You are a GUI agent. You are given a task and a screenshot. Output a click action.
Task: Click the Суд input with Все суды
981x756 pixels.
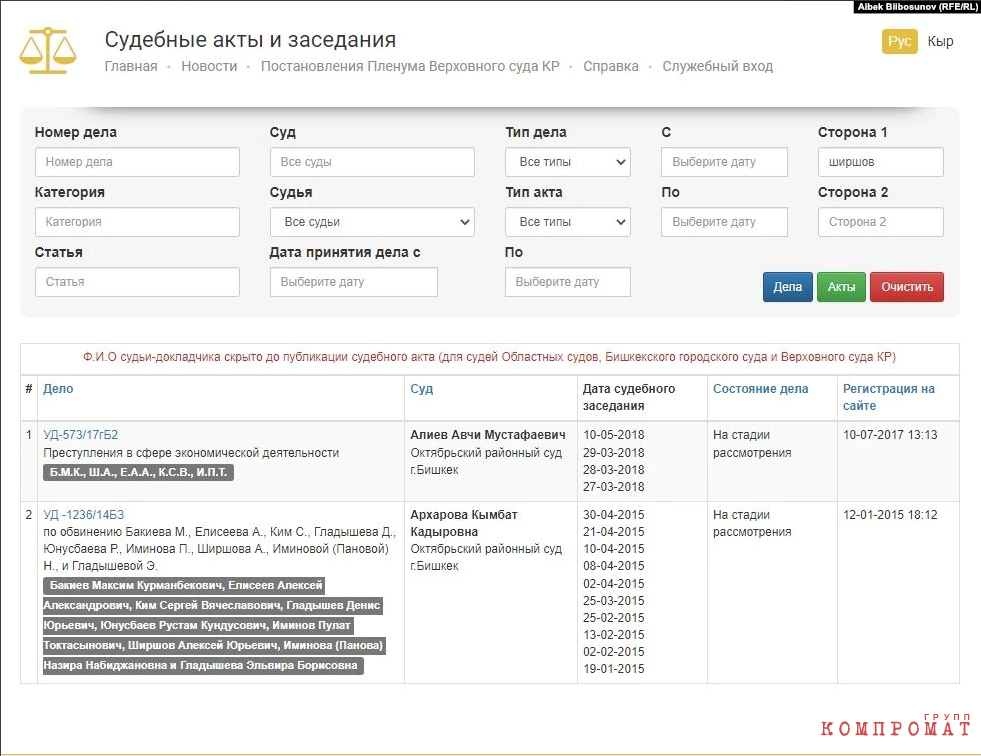click(x=372, y=162)
